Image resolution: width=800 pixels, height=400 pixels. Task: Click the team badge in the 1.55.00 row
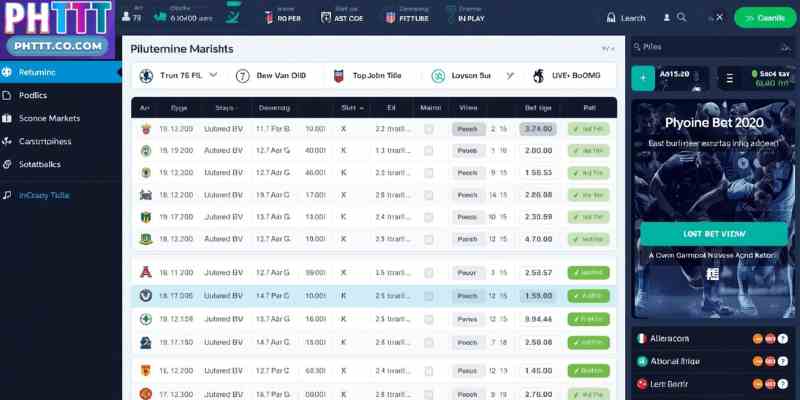click(145, 296)
